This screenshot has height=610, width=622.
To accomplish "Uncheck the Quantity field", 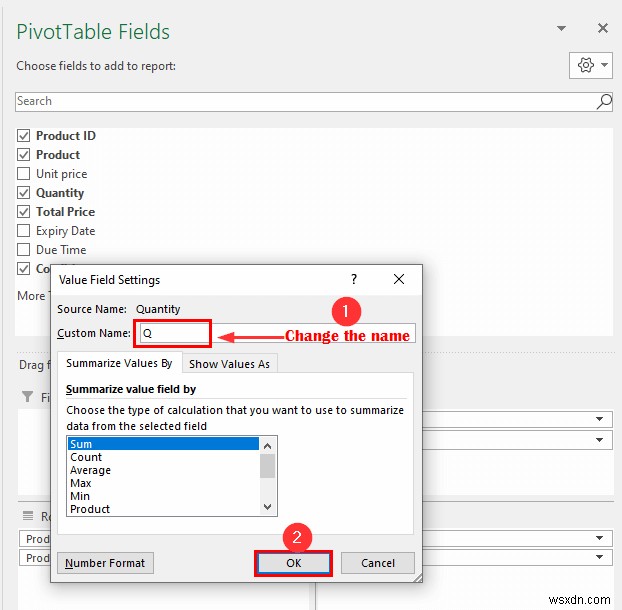I will (x=23, y=193).
